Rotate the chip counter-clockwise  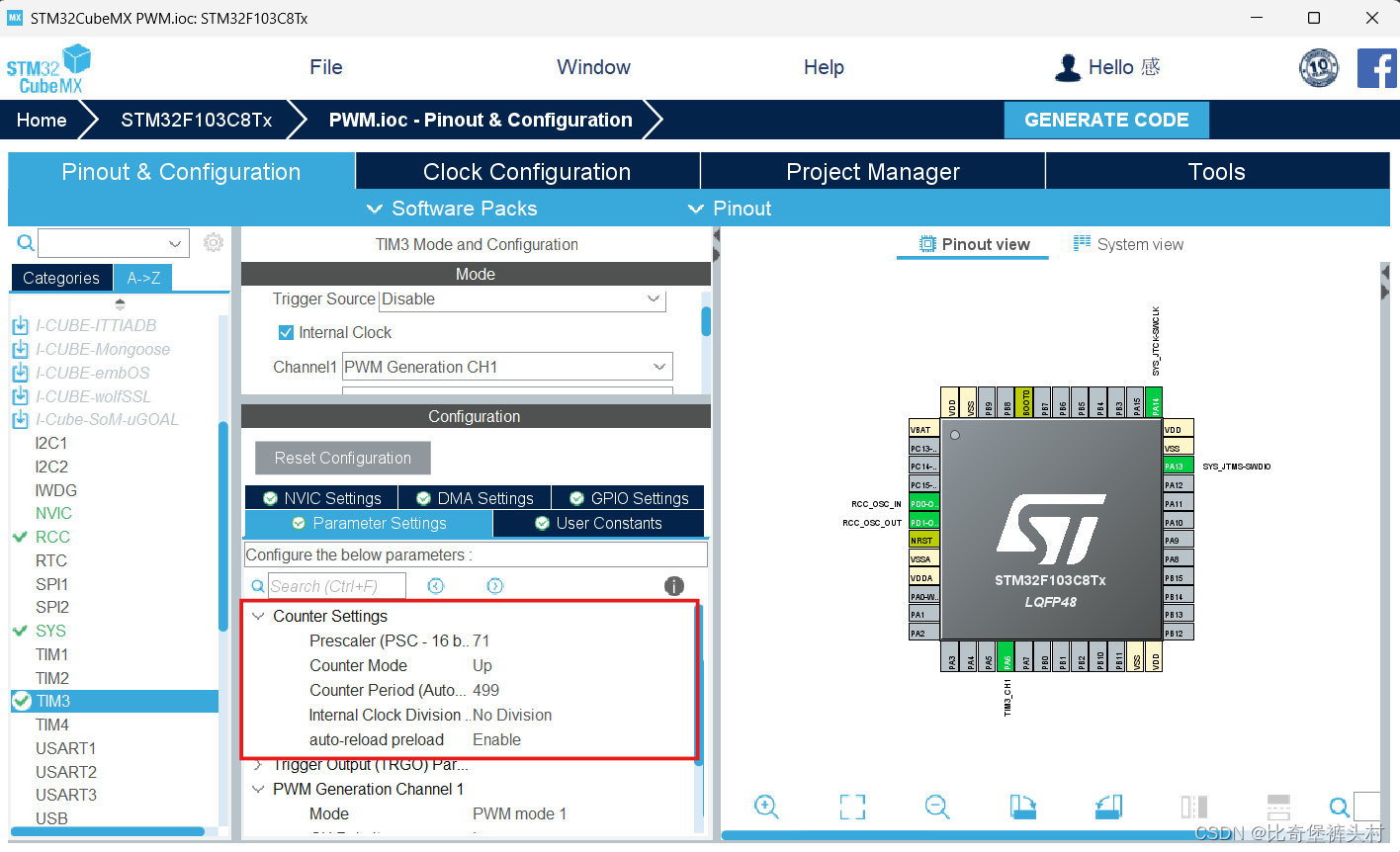coord(1109,807)
